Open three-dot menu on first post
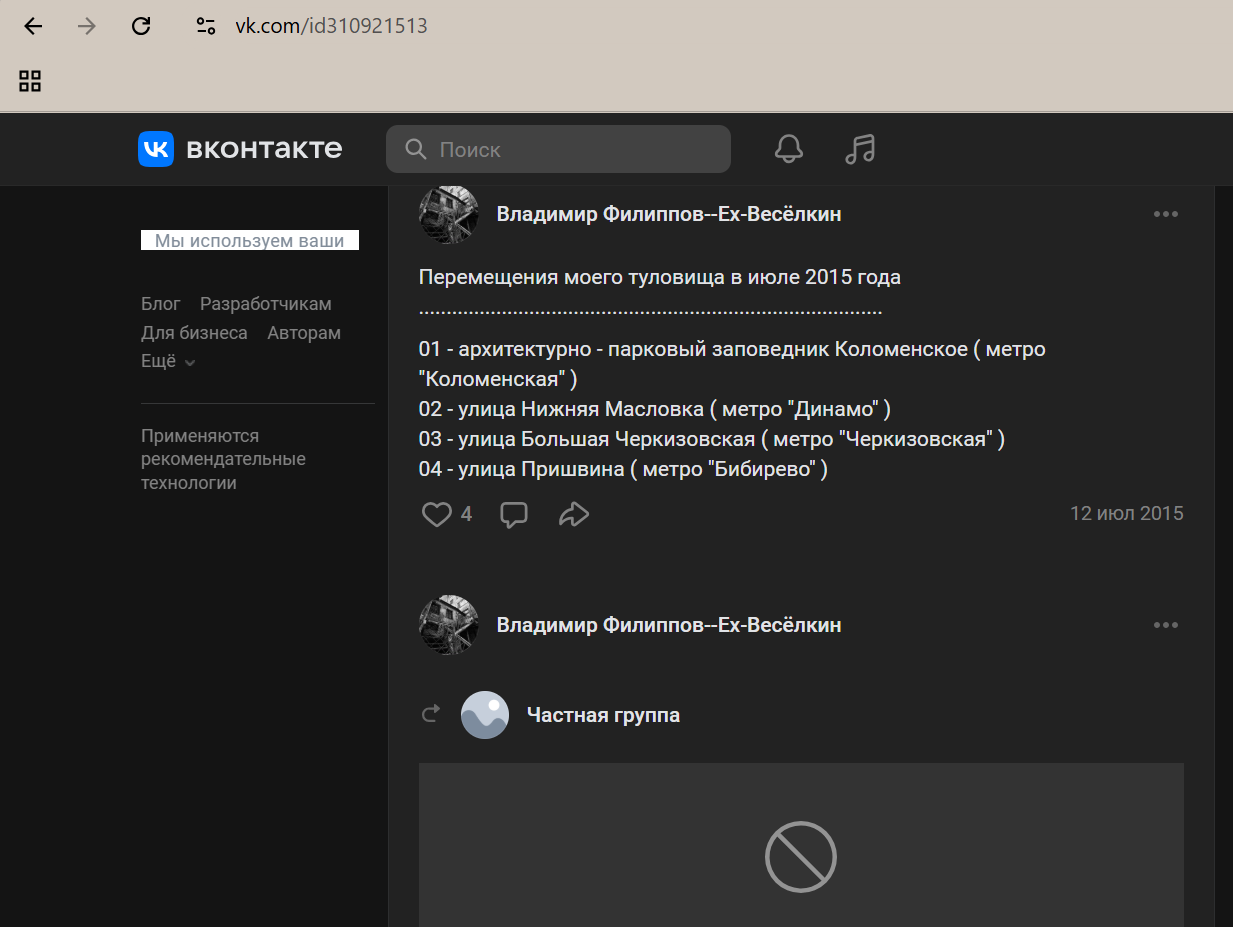Screen dimensions: 1233x927 [1165, 214]
